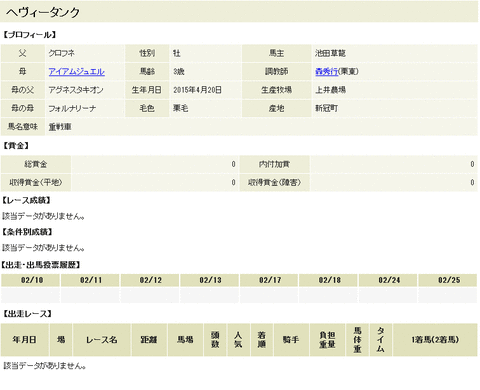Click the 02/18 date column header
This screenshot has height=390, width=480.
[x=328, y=280]
